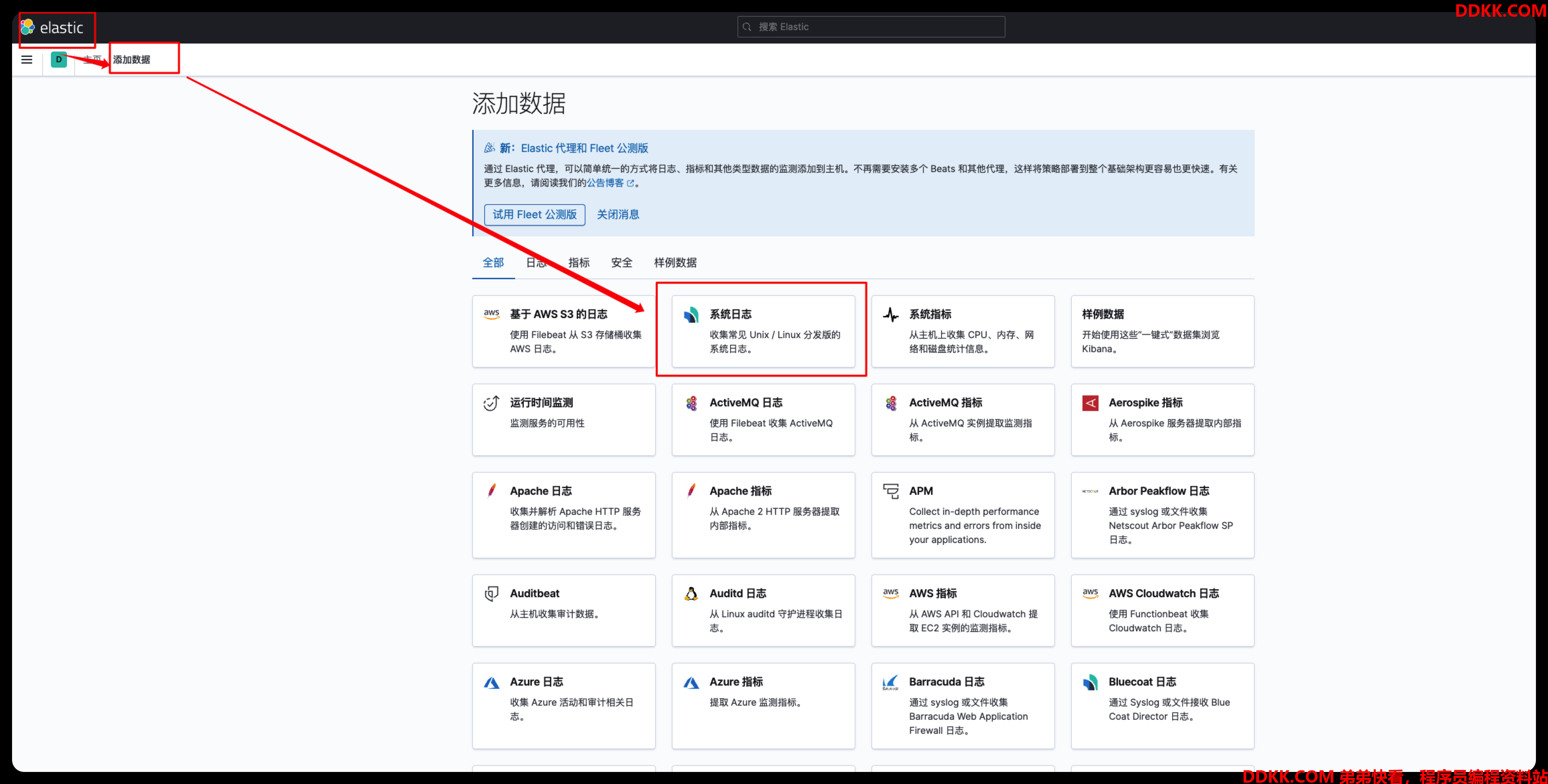This screenshot has height=784, width=1548.
Task: Click the AWS icon on S3 logs card
Action: point(492,314)
